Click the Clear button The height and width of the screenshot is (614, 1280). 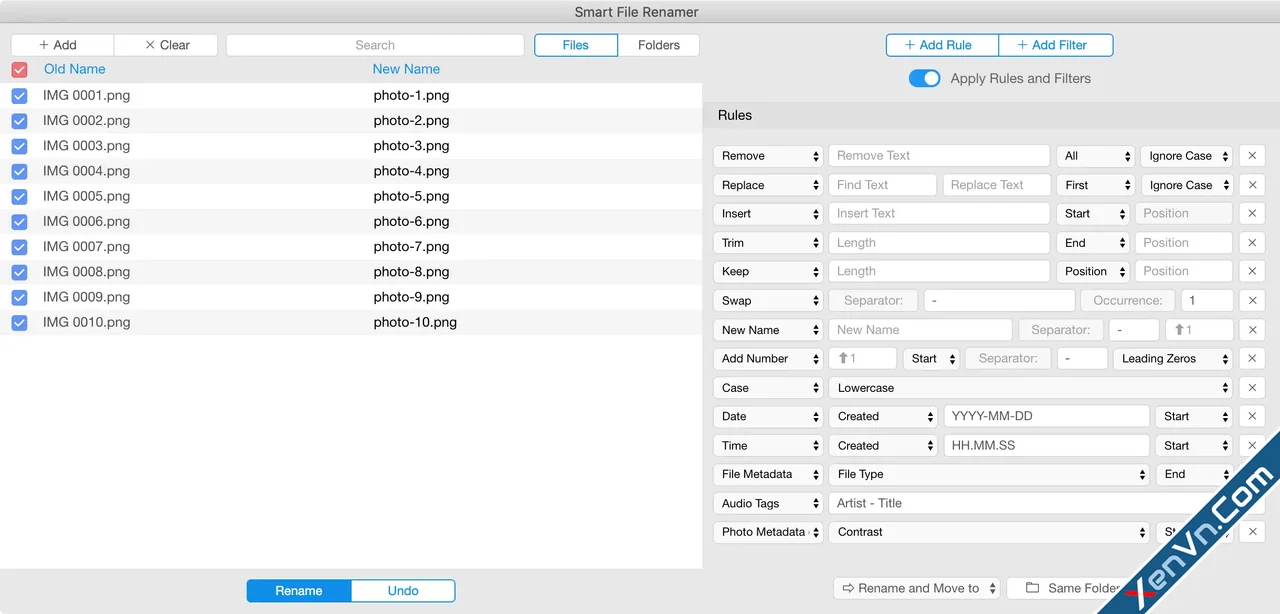coord(166,45)
